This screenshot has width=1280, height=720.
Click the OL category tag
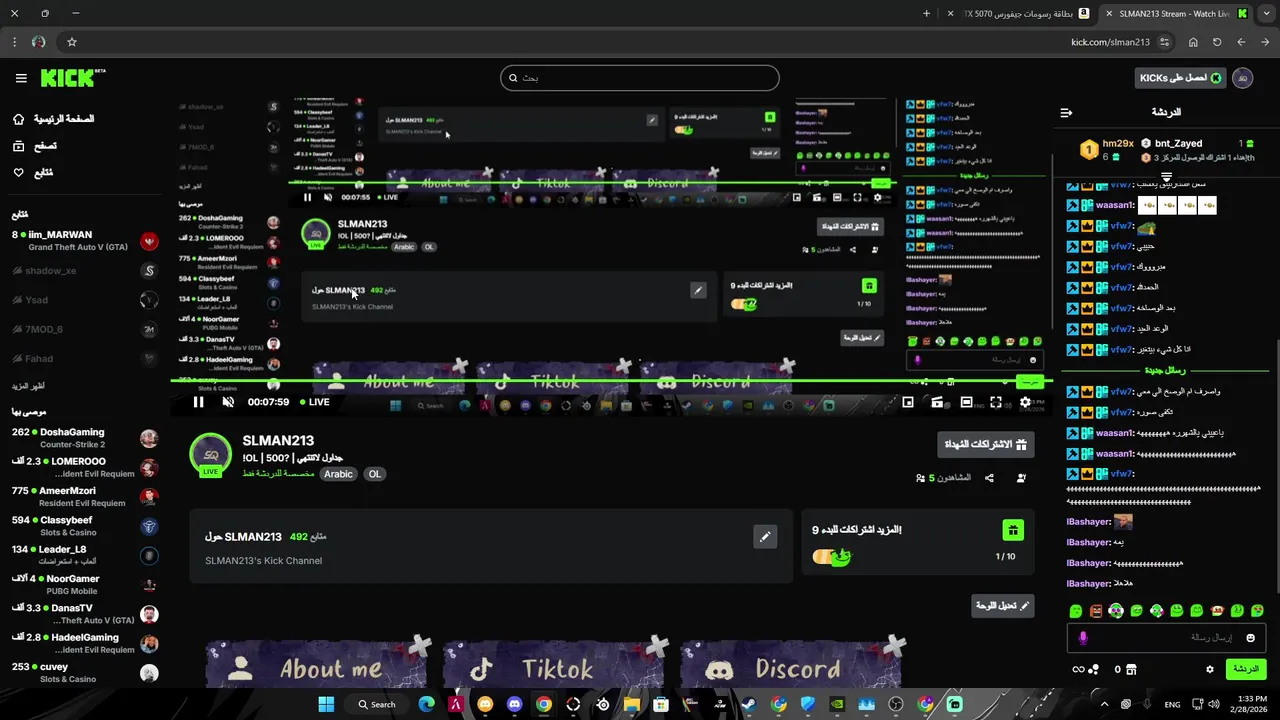(375, 474)
